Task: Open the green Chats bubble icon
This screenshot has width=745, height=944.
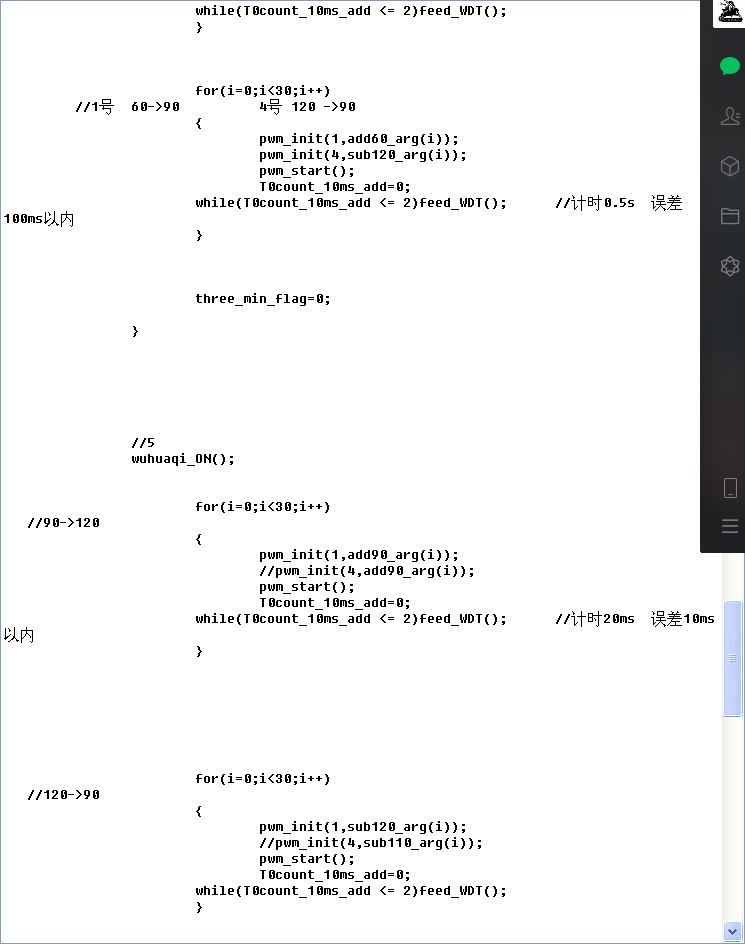Action: click(x=730, y=67)
